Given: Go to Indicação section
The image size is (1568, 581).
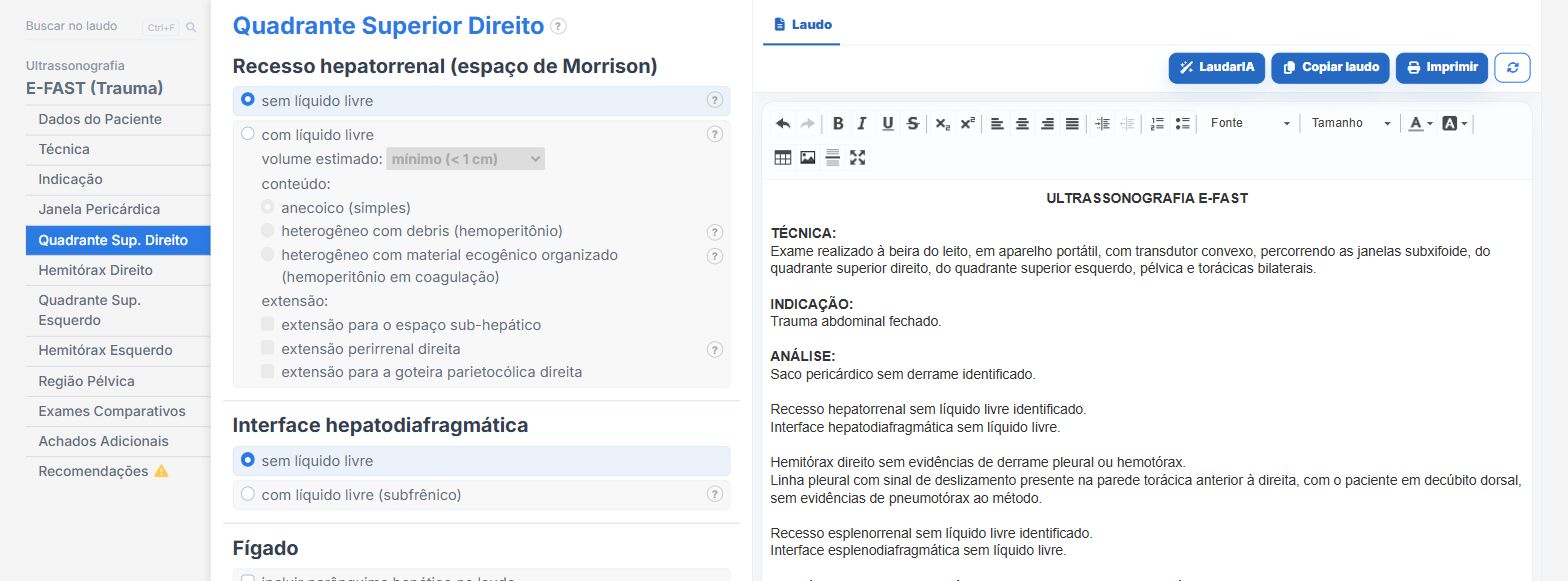Looking at the screenshot, I should tap(118, 179).
